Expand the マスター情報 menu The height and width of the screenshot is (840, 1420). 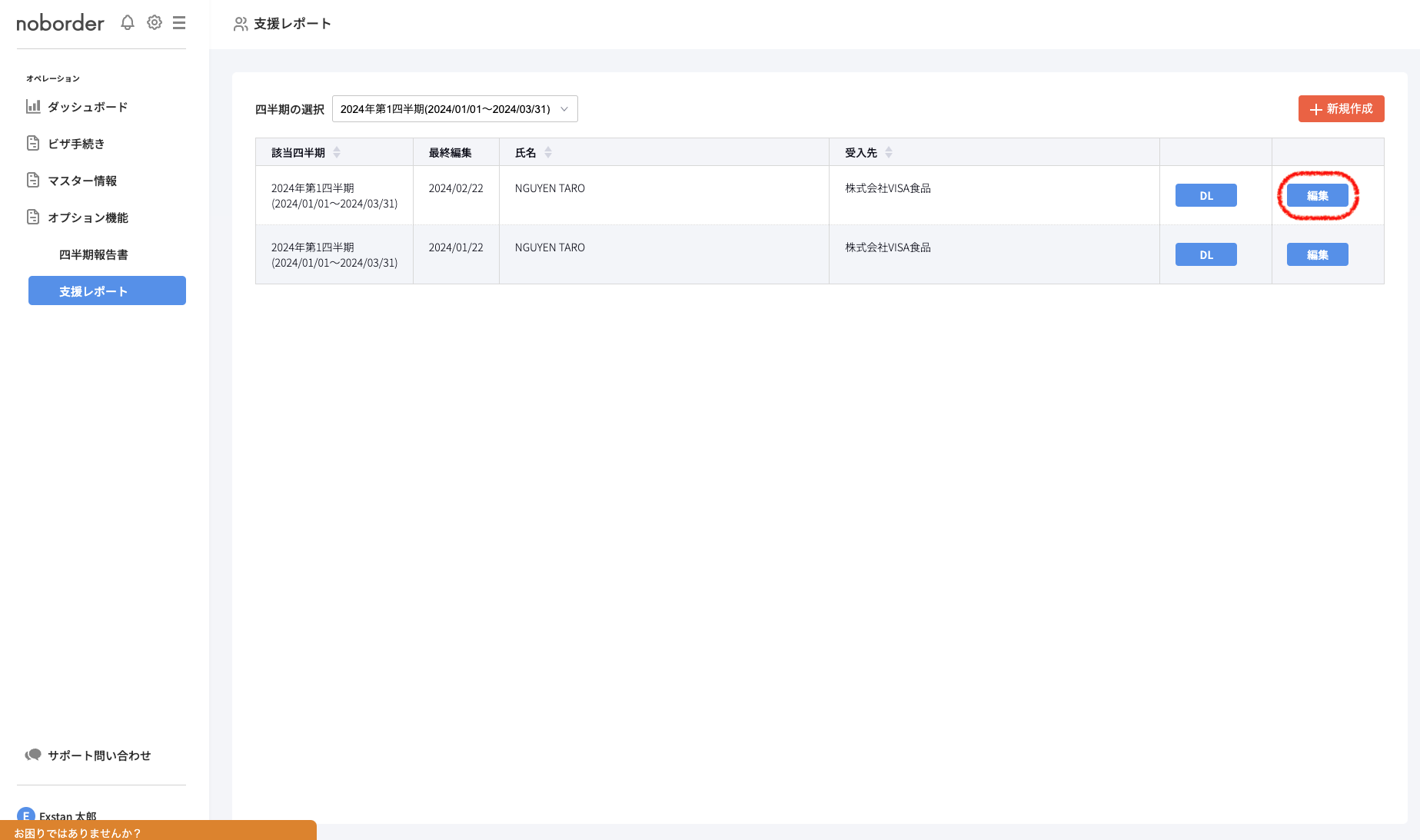tap(82, 181)
